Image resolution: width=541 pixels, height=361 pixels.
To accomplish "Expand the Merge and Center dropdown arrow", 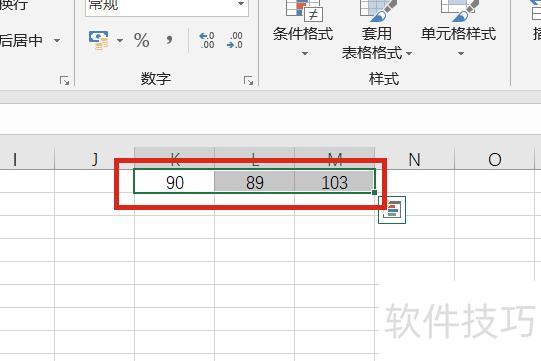I will 57,41.
